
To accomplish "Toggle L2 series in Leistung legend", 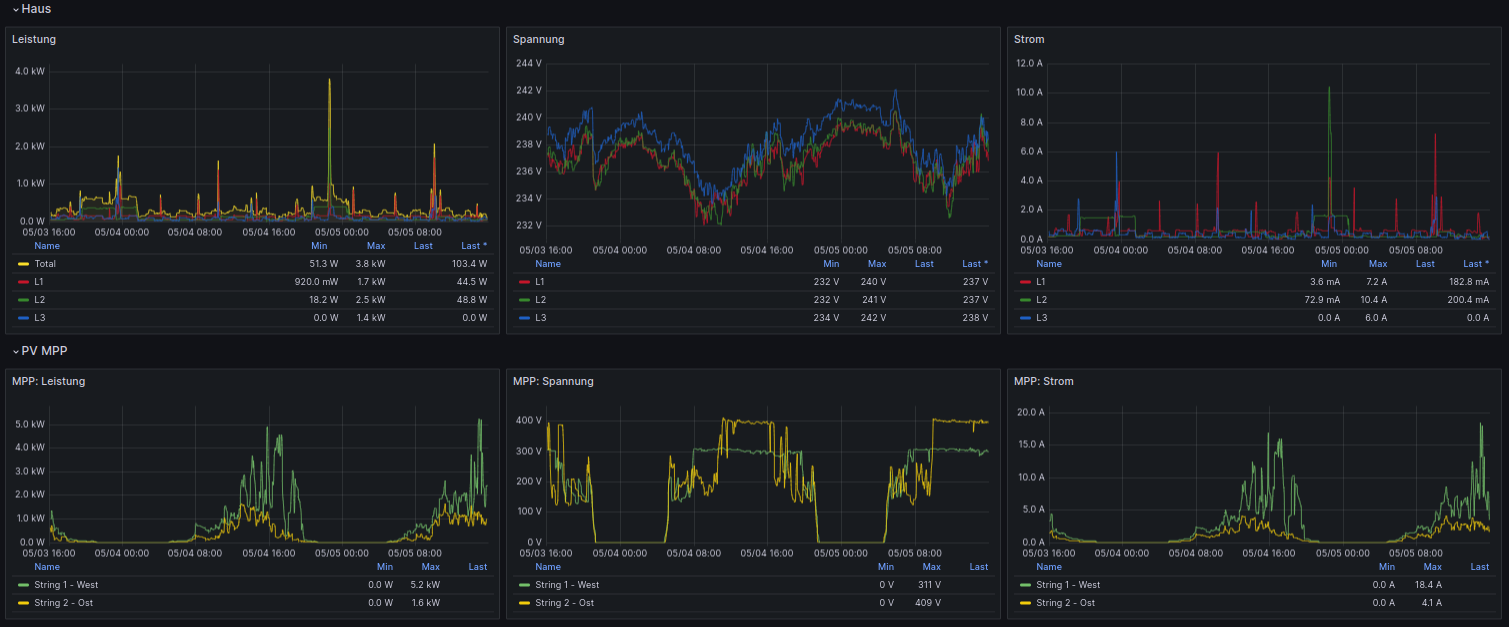I will click(40, 300).
